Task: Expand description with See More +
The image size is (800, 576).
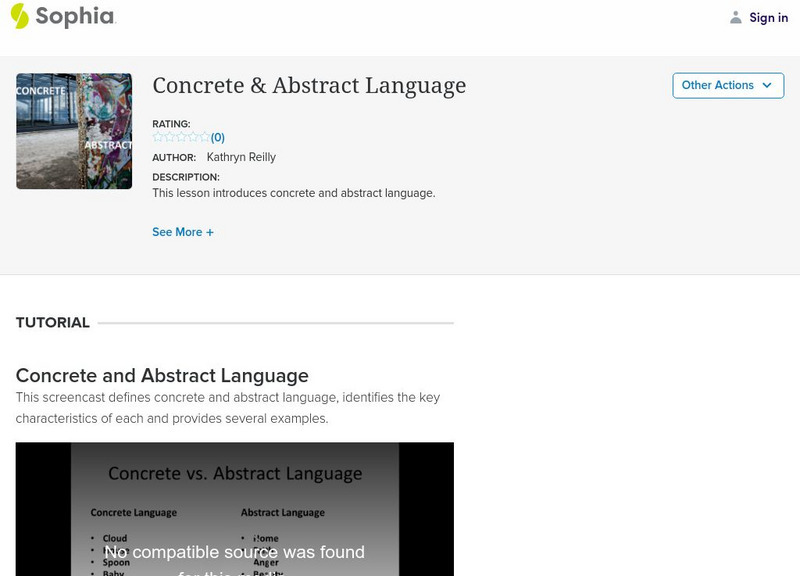Action: [x=183, y=232]
